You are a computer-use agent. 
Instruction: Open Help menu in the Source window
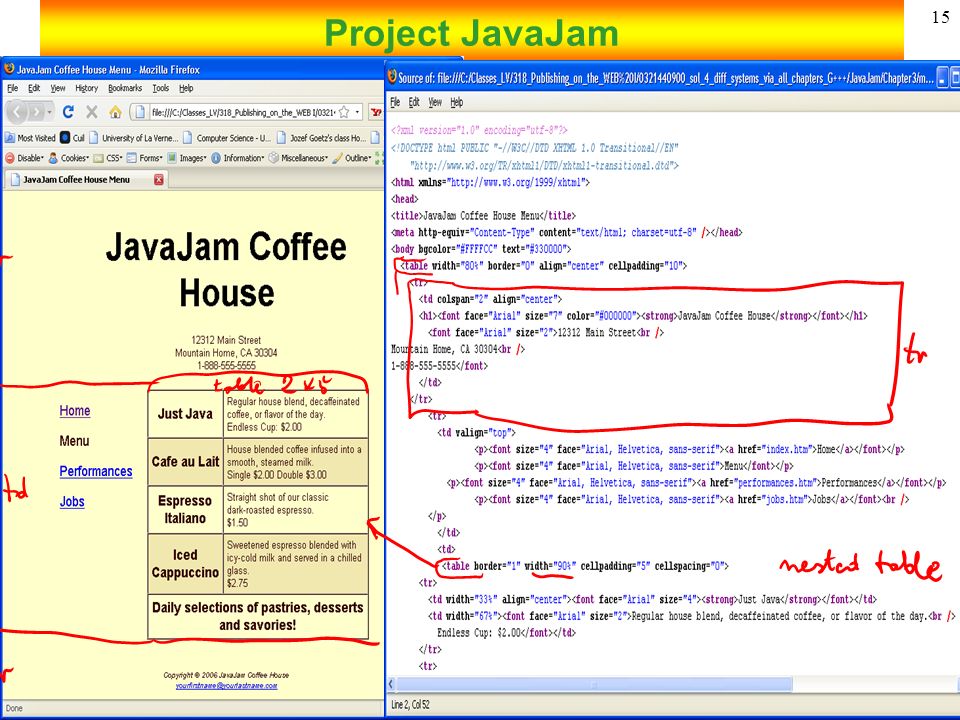(457, 102)
